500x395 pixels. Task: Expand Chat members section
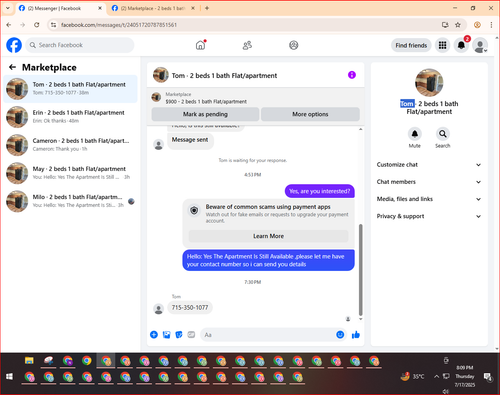click(429, 182)
